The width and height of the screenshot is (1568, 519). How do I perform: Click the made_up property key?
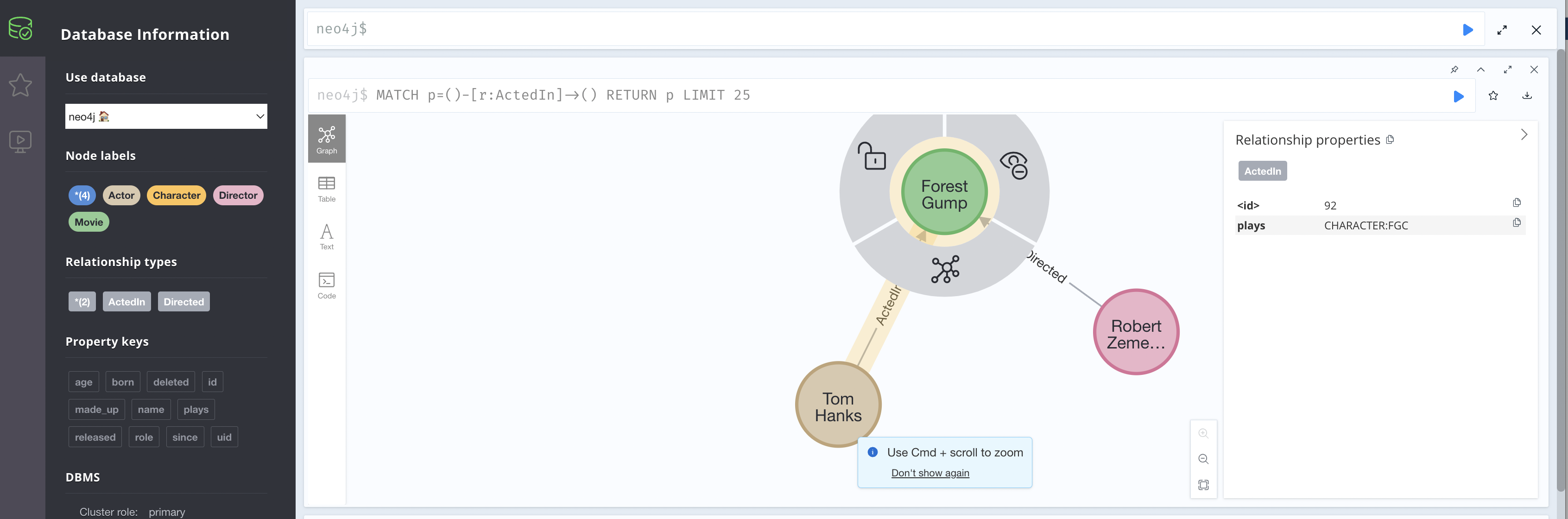tap(97, 410)
